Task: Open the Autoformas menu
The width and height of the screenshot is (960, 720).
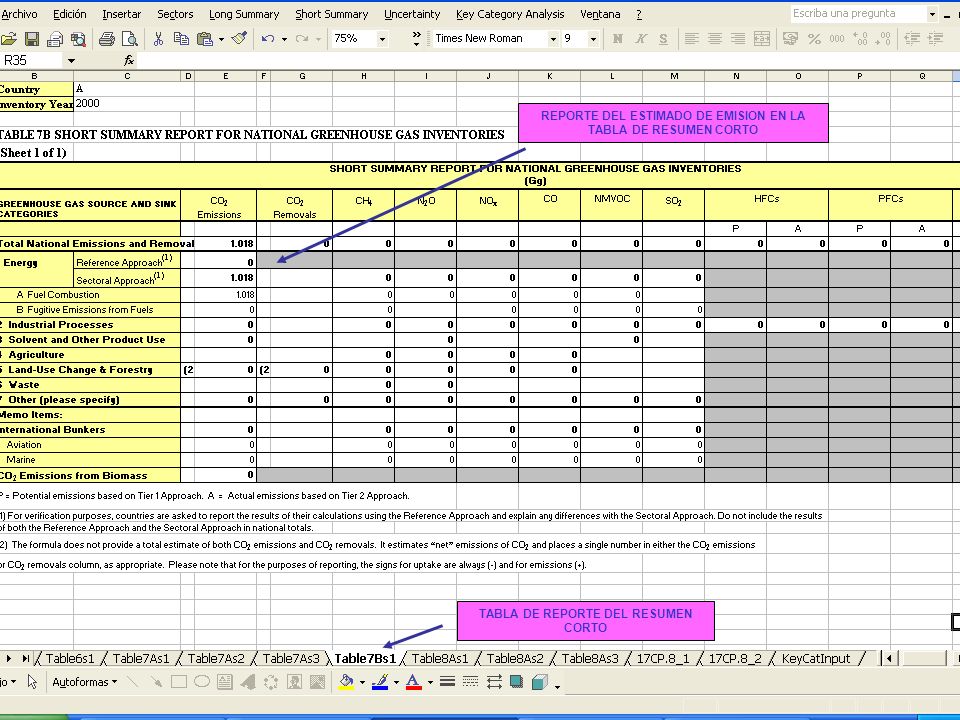Action: pyautogui.click(x=84, y=682)
